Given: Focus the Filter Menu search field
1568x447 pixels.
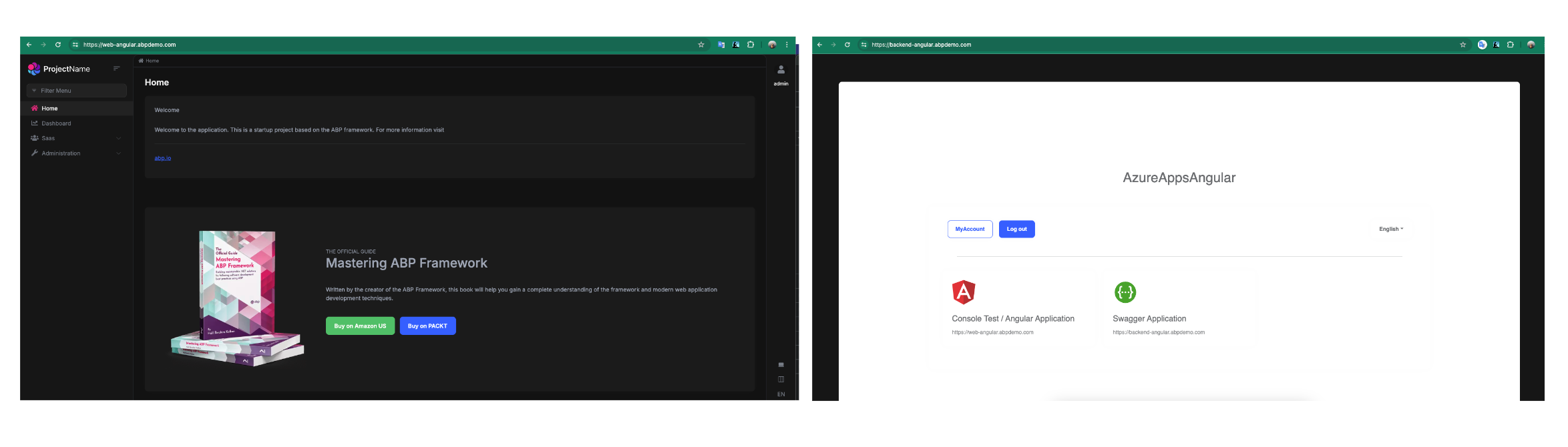Looking at the screenshot, I should [x=77, y=91].
